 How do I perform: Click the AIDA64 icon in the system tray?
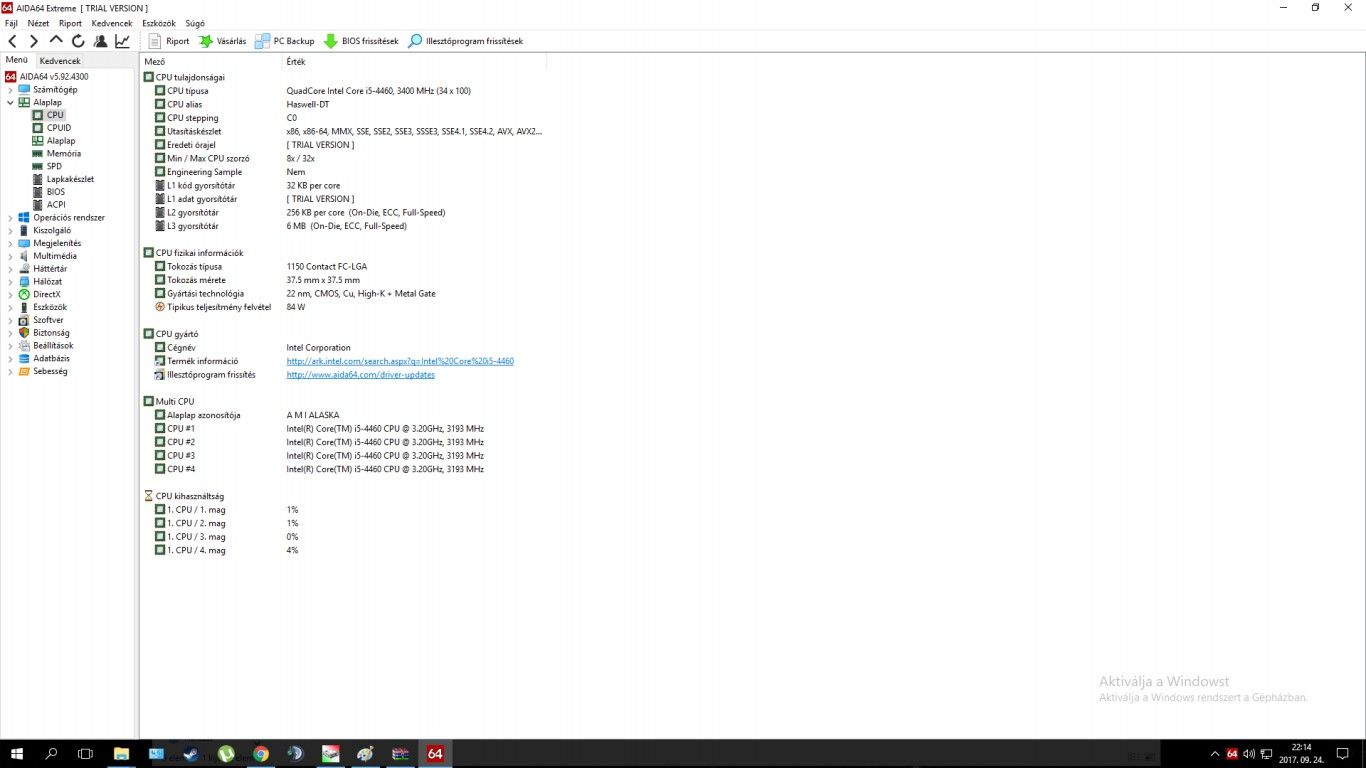[1232, 754]
